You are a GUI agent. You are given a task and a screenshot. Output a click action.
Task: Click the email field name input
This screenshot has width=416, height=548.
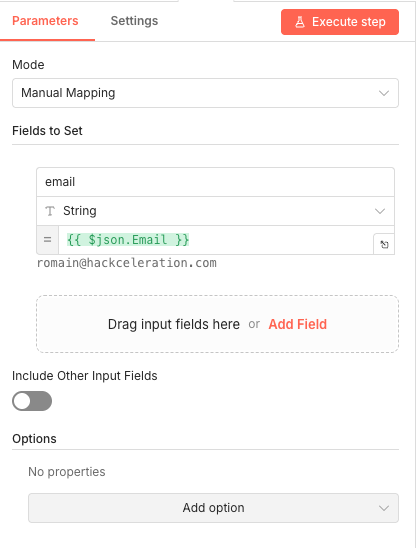[x=215, y=182]
